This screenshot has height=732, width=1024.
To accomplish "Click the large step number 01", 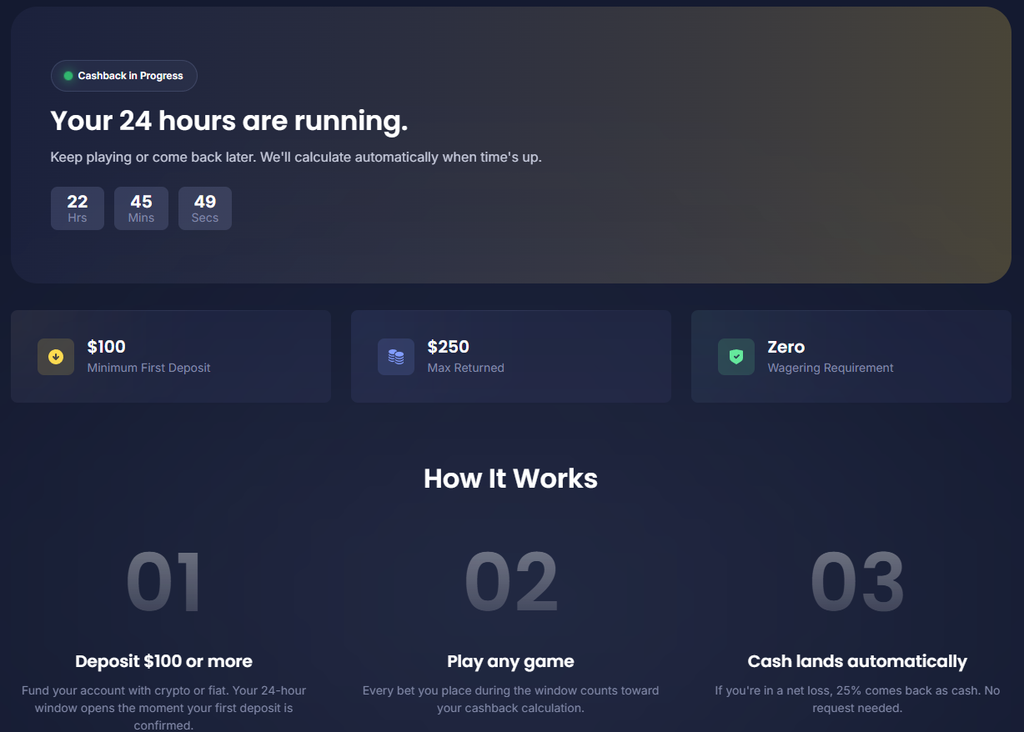I will [x=164, y=582].
